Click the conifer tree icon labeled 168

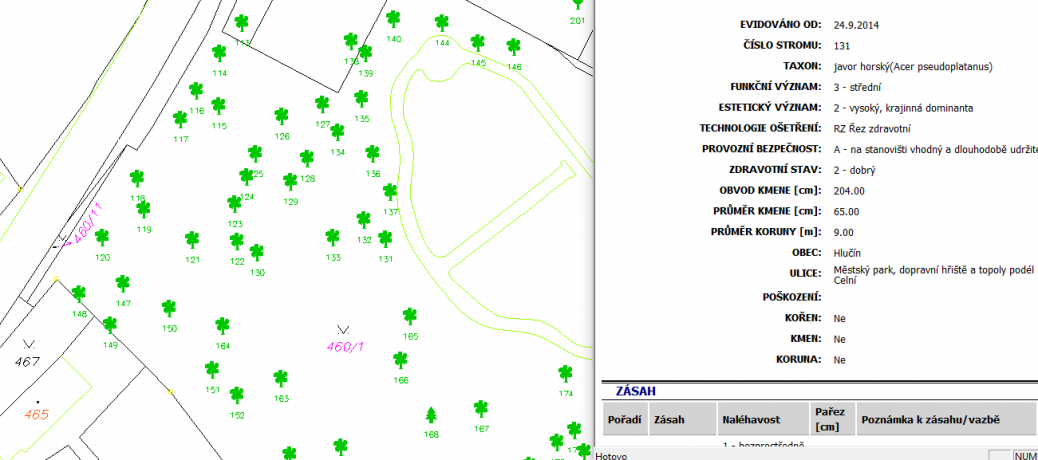(x=431, y=414)
